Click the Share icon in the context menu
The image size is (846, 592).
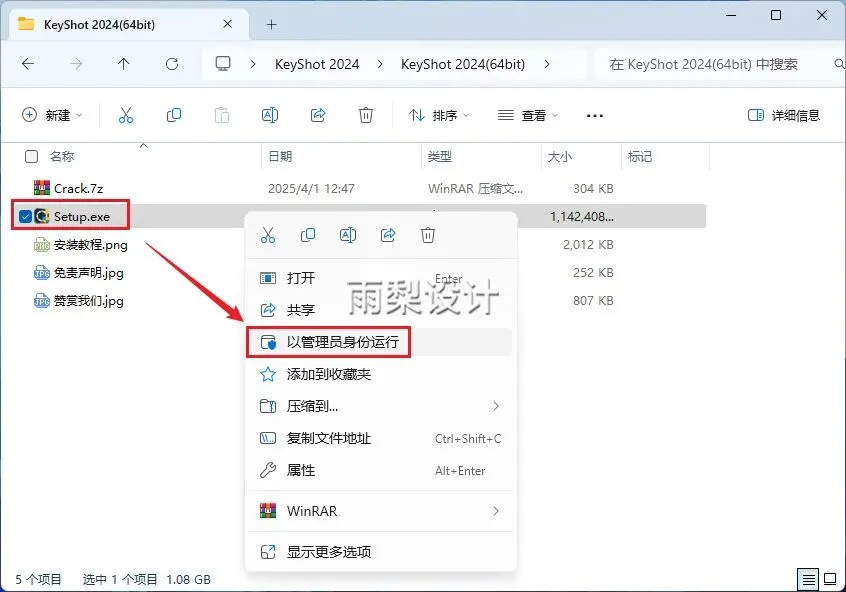388,235
